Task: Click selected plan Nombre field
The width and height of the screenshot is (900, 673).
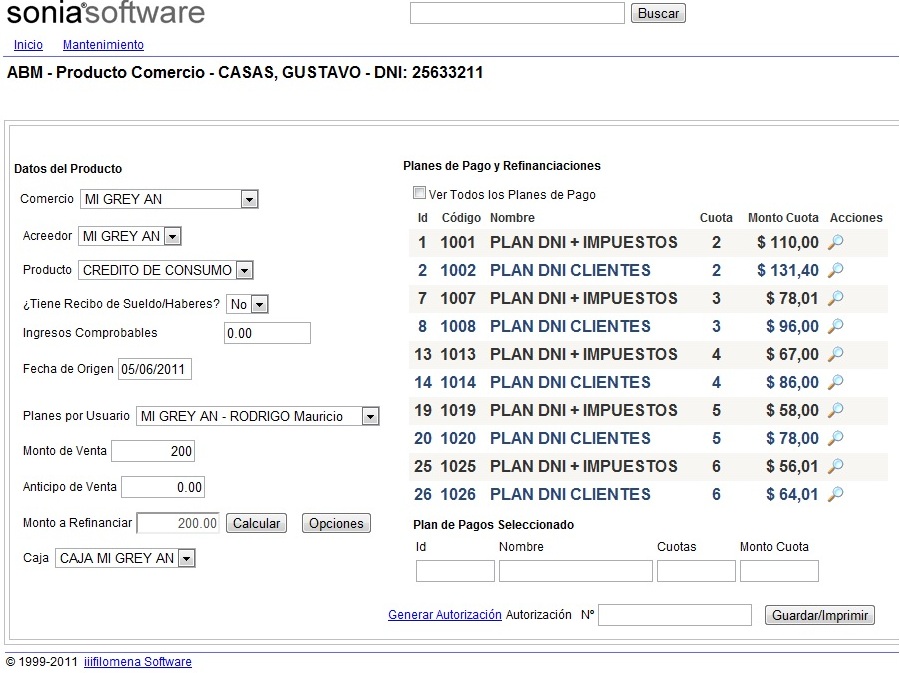Action: (576, 571)
